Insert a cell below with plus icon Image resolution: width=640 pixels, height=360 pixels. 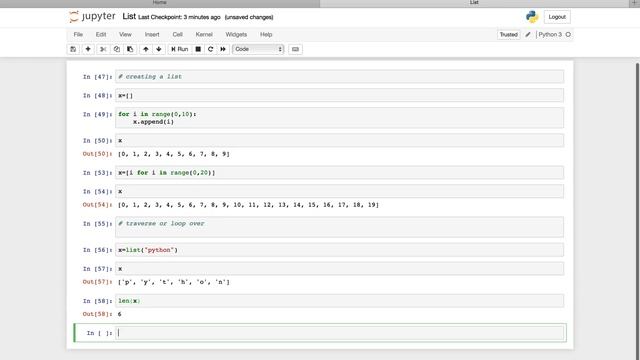coord(88,49)
